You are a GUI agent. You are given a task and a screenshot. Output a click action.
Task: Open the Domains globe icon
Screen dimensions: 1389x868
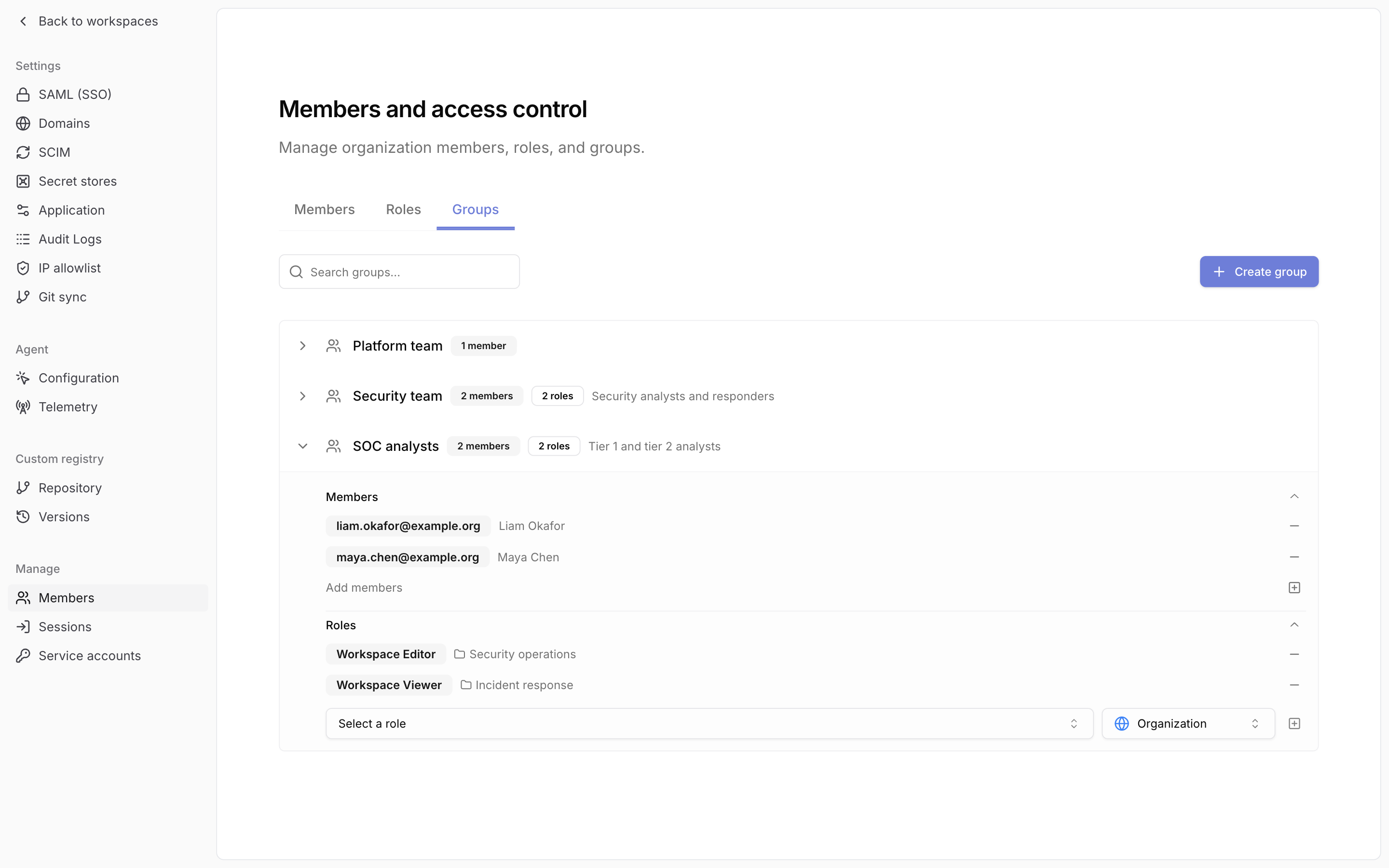pos(23,123)
